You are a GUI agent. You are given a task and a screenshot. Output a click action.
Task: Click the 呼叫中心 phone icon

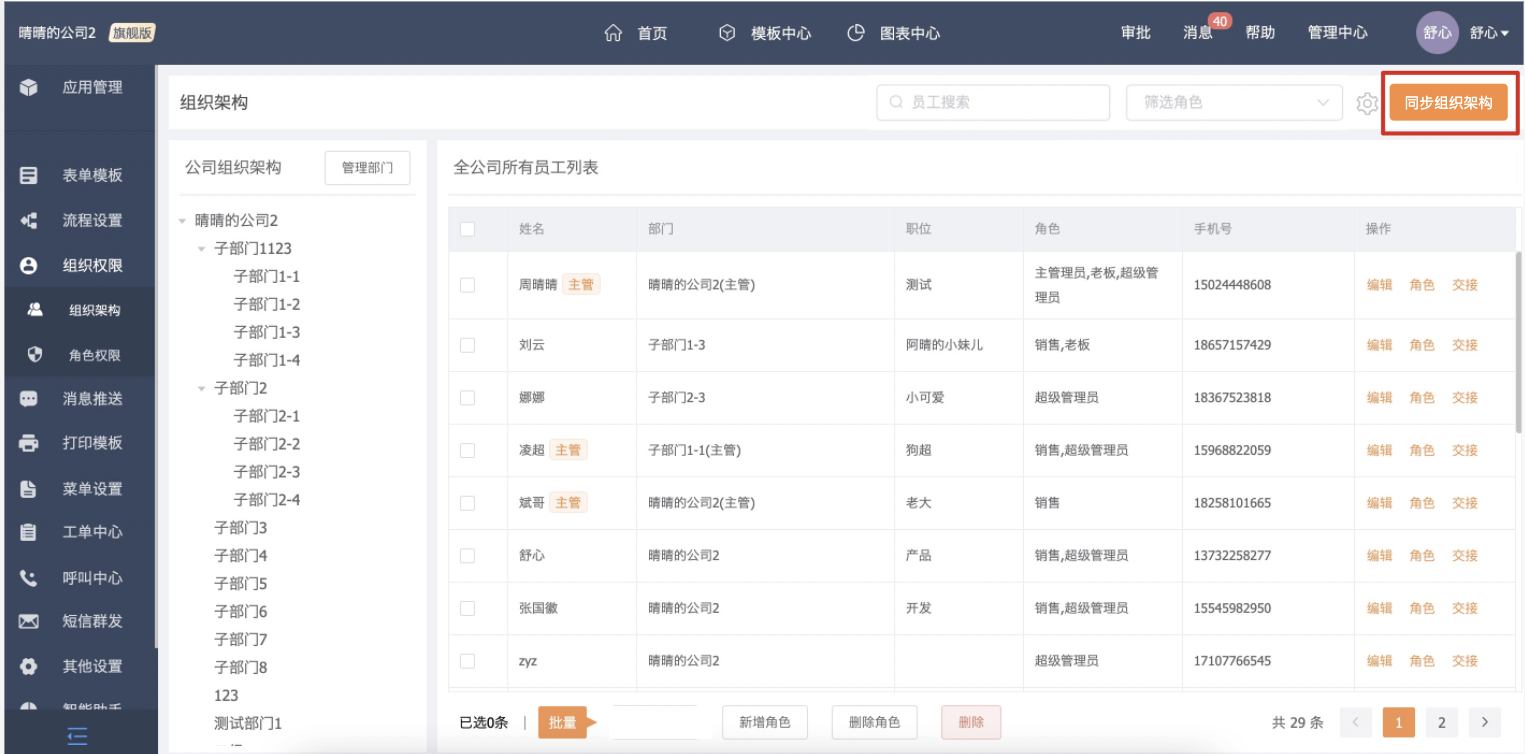click(x=29, y=578)
